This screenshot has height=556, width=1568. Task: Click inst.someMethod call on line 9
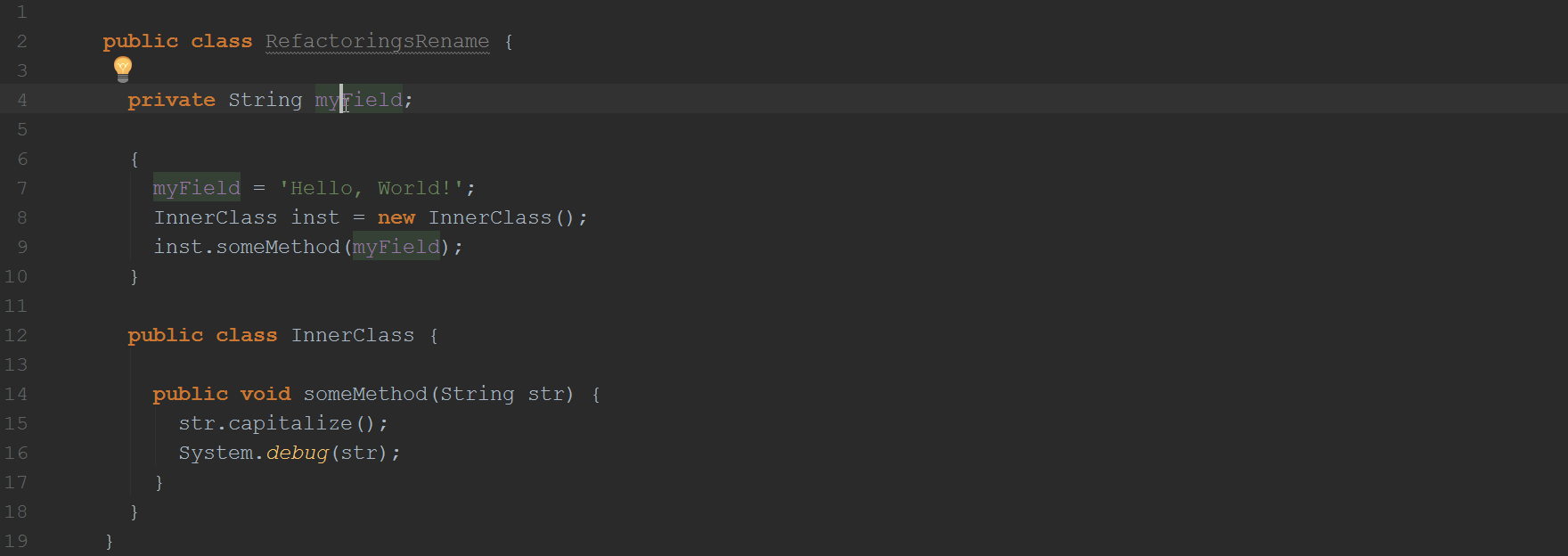coord(248,247)
